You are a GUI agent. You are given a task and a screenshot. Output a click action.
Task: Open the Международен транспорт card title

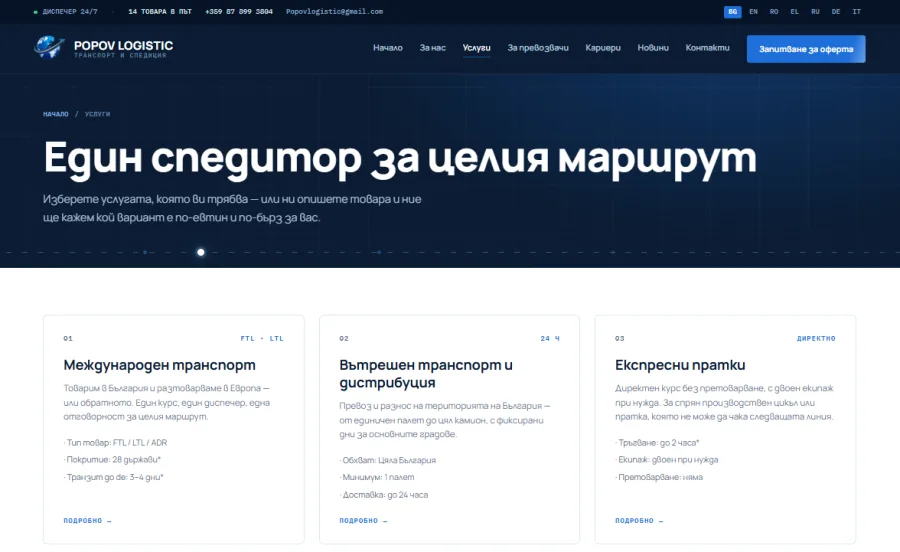(160, 365)
